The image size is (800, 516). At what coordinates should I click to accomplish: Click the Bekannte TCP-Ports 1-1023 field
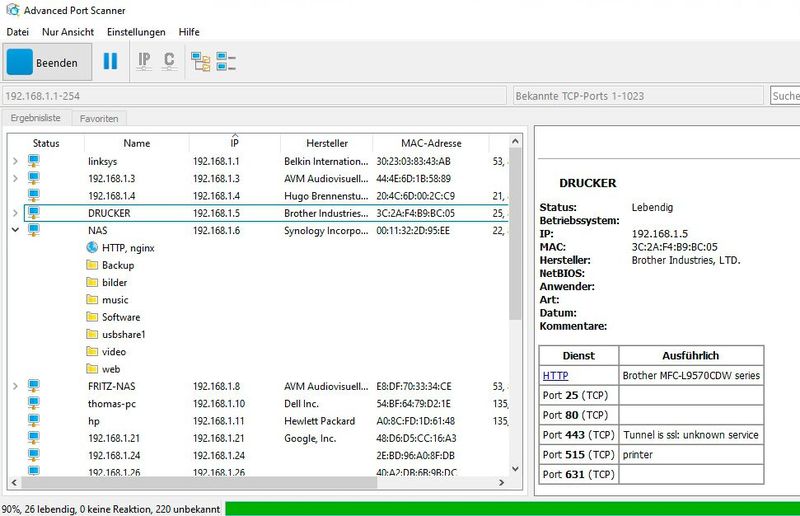(x=638, y=96)
